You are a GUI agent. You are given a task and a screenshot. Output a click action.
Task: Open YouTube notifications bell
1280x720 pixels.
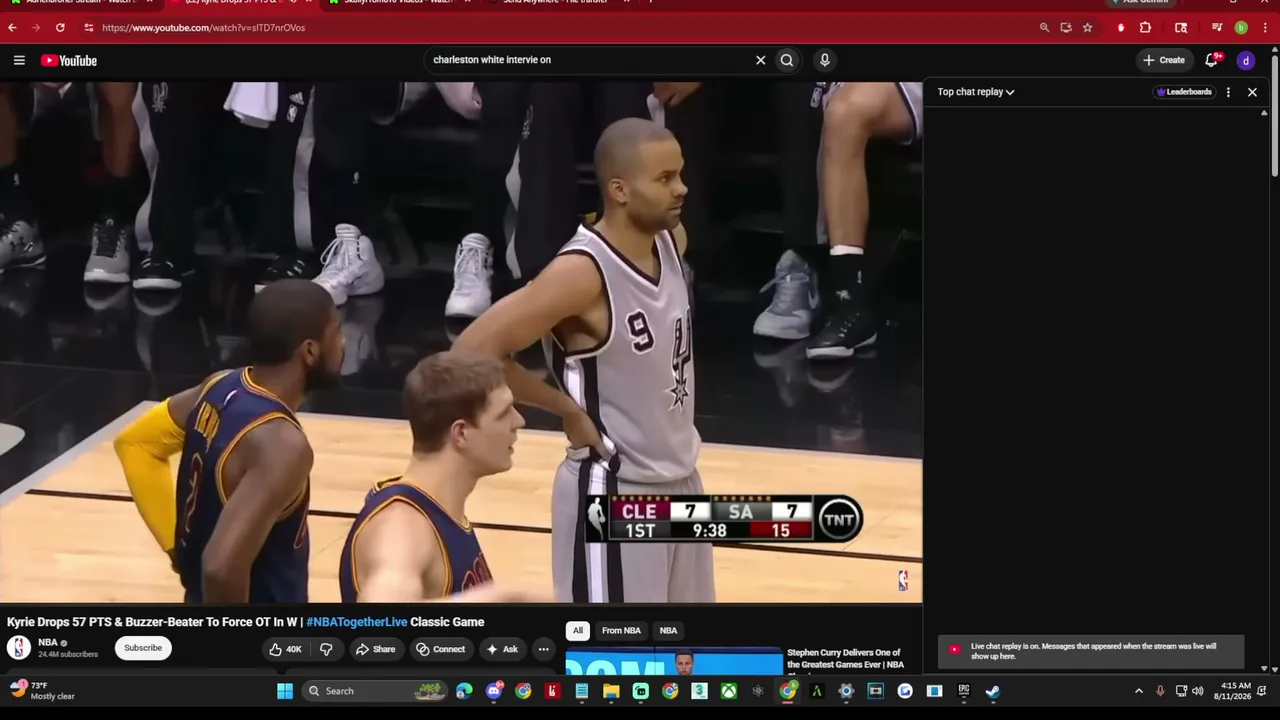pyautogui.click(x=1212, y=60)
